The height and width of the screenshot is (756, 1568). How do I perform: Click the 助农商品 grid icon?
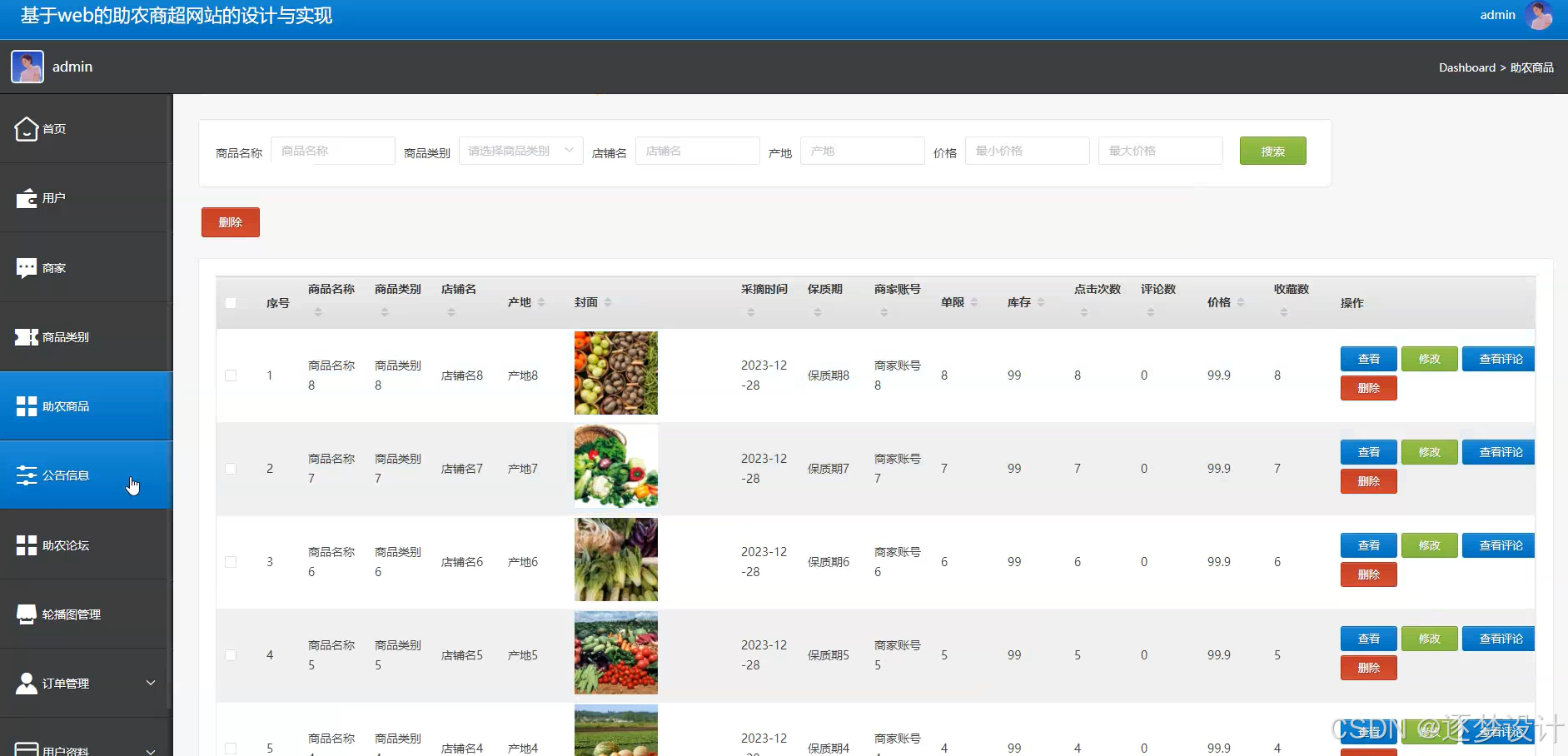[x=27, y=406]
